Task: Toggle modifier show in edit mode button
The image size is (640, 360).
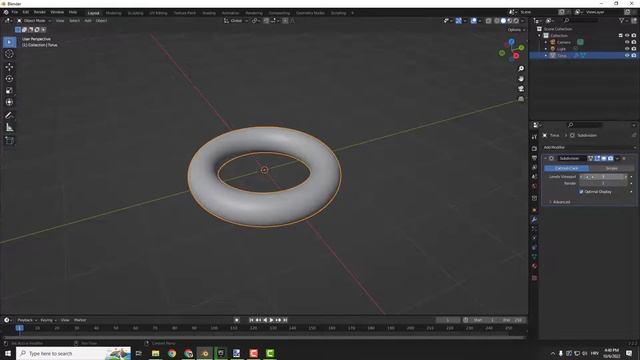Action: coord(597,158)
